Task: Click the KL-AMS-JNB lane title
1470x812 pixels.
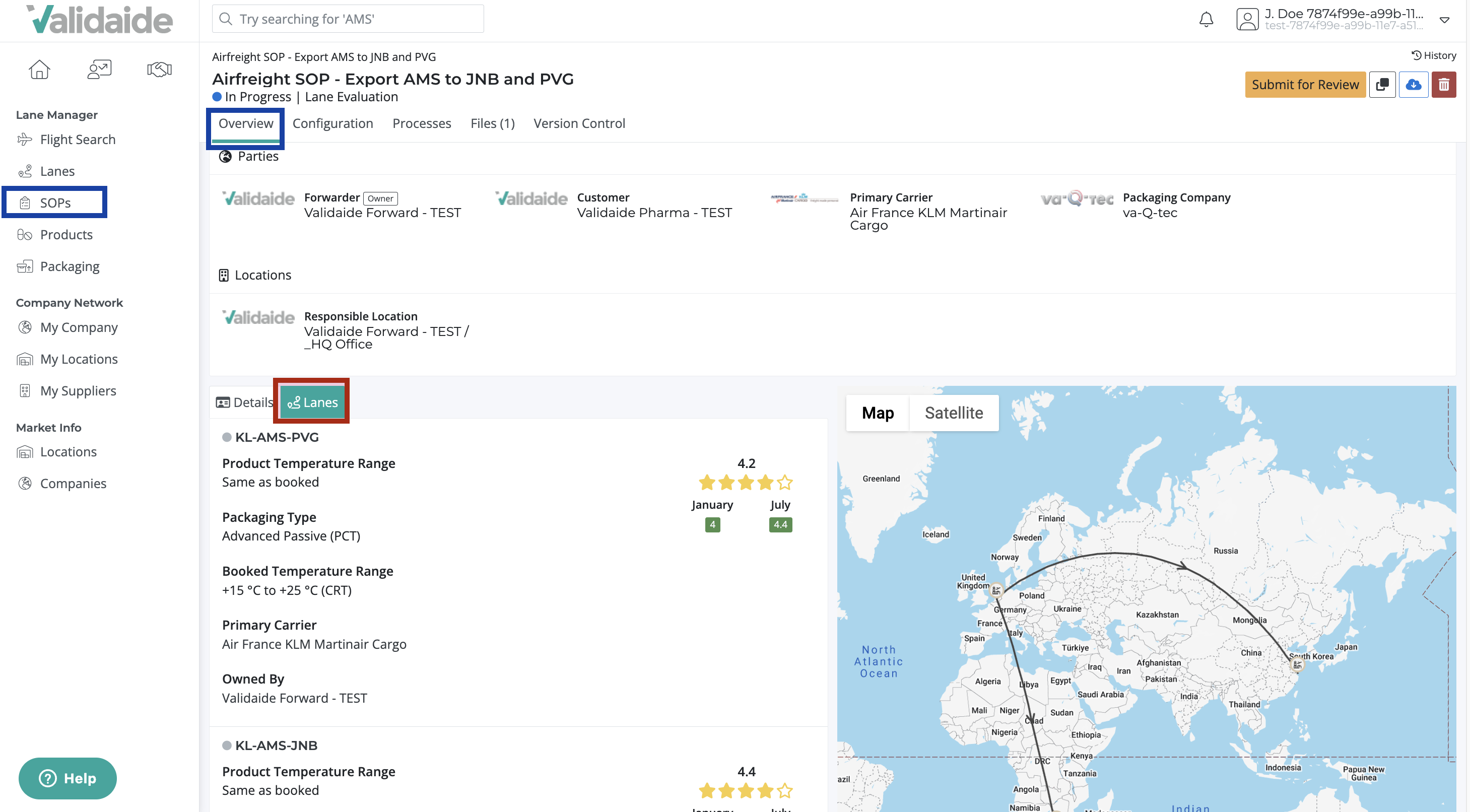Action: click(276, 746)
